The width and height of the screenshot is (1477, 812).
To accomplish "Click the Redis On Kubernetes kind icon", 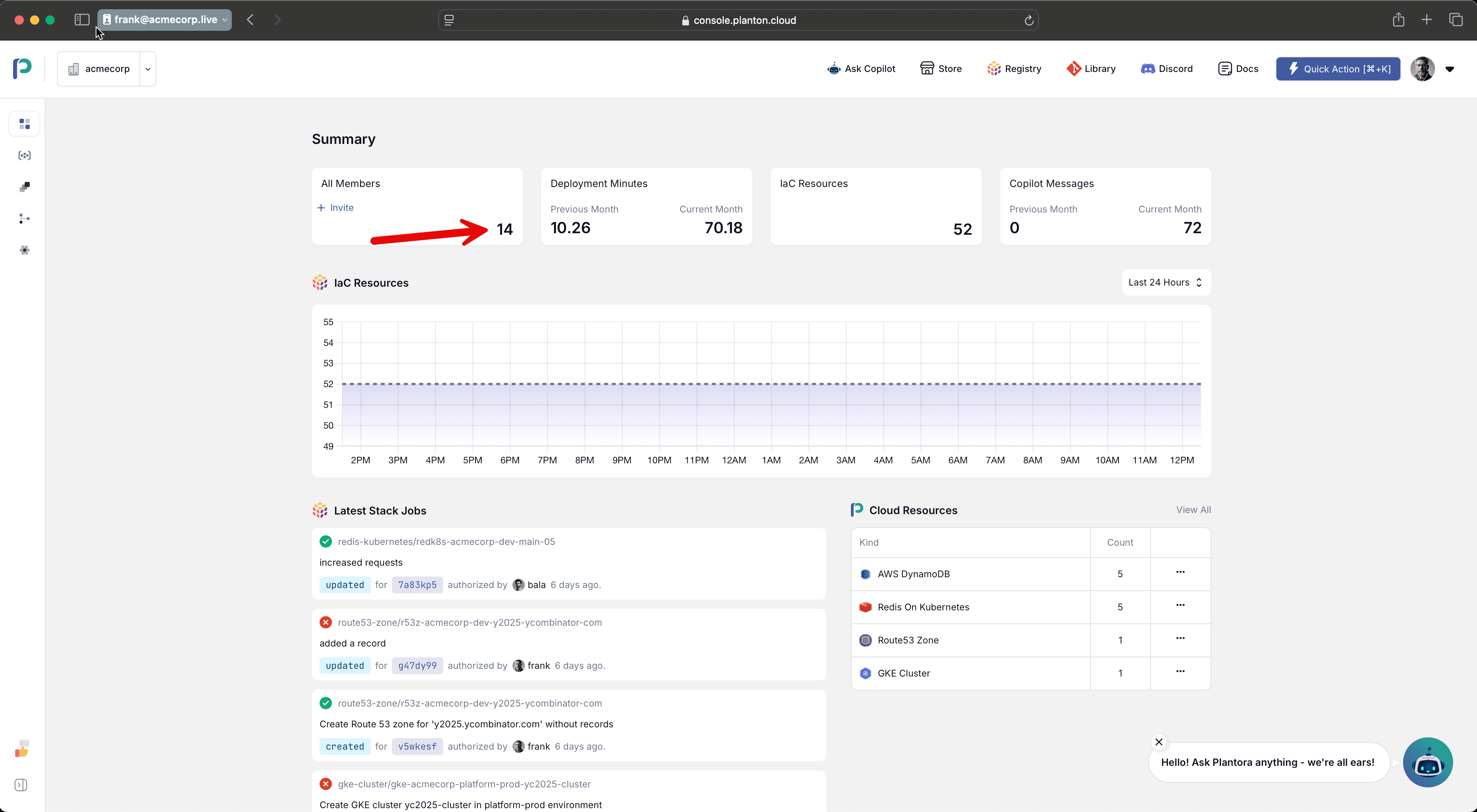I will point(865,607).
